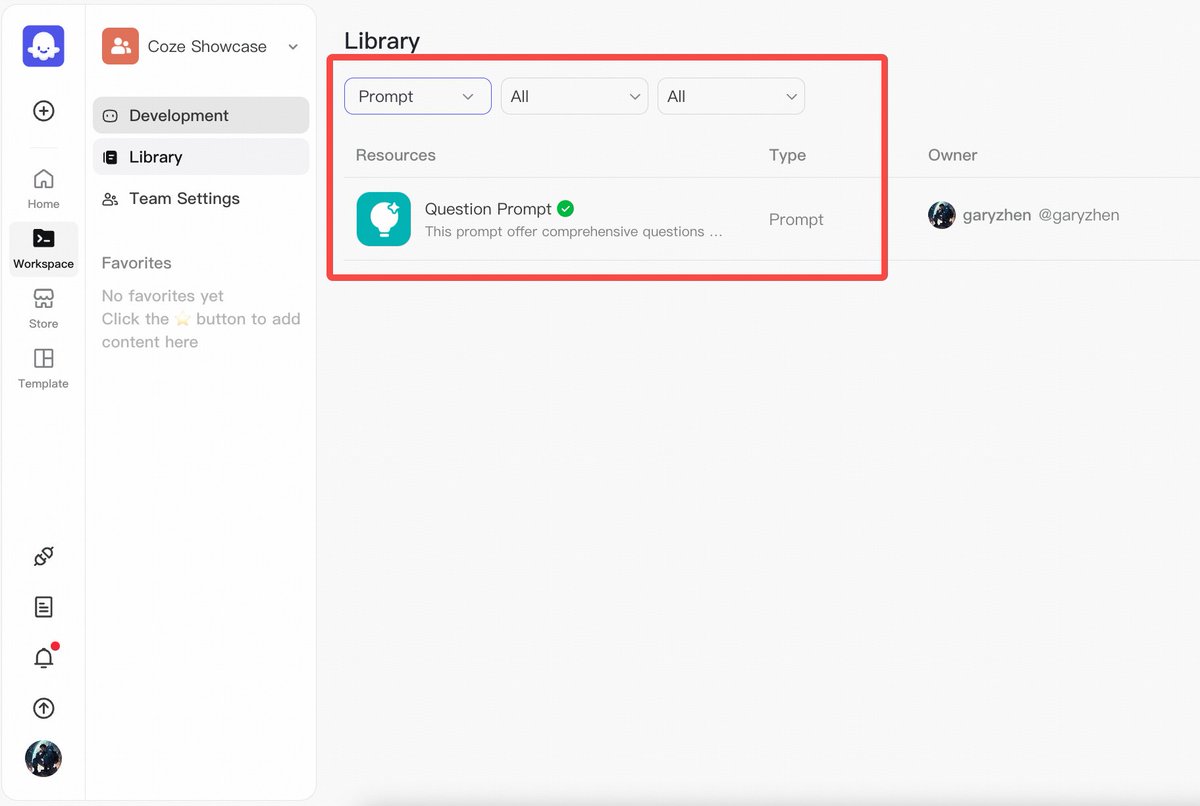The height and width of the screenshot is (806, 1200).
Task: Open the Store icon in the sidebar
Action: click(x=43, y=308)
